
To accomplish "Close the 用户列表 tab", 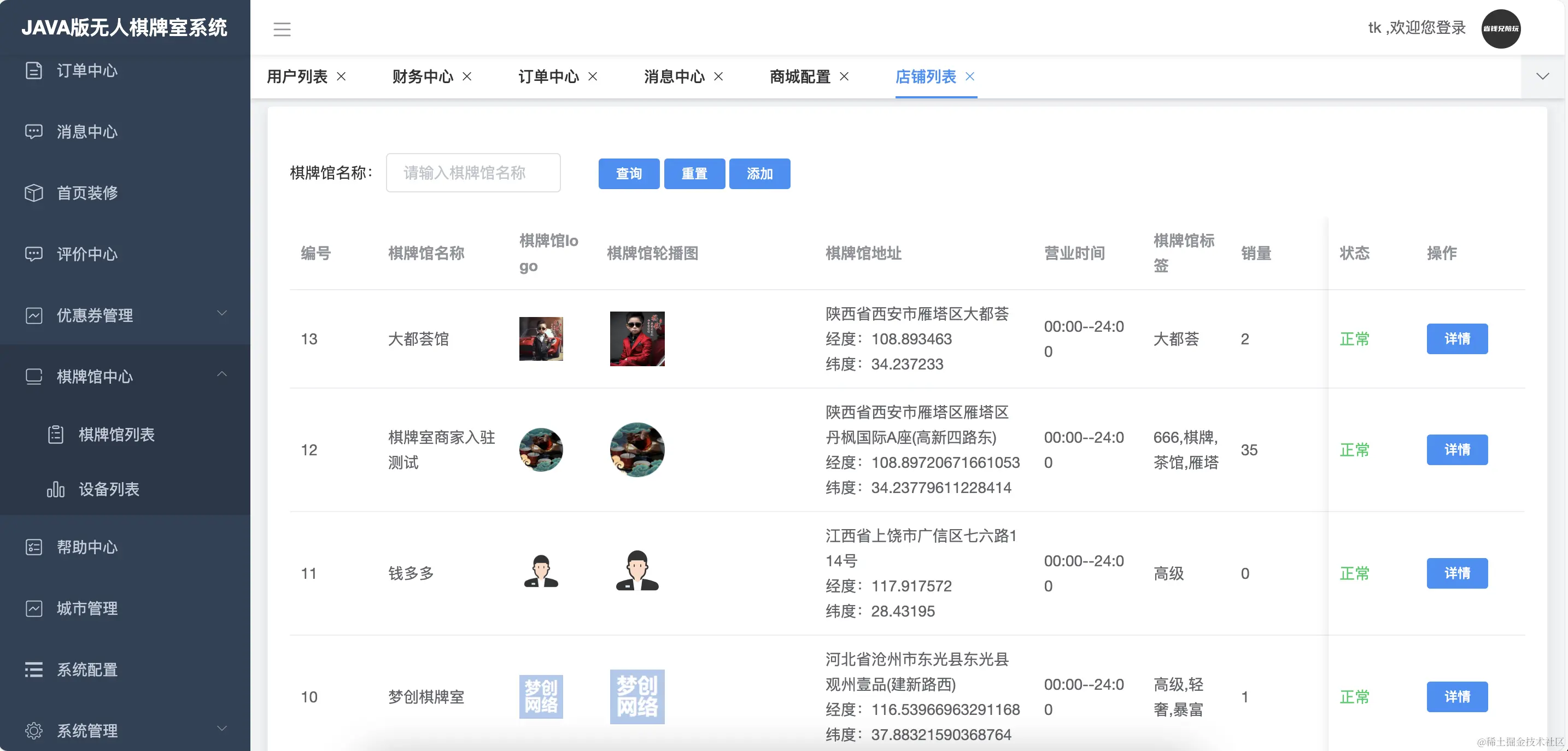I will click(x=342, y=77).
